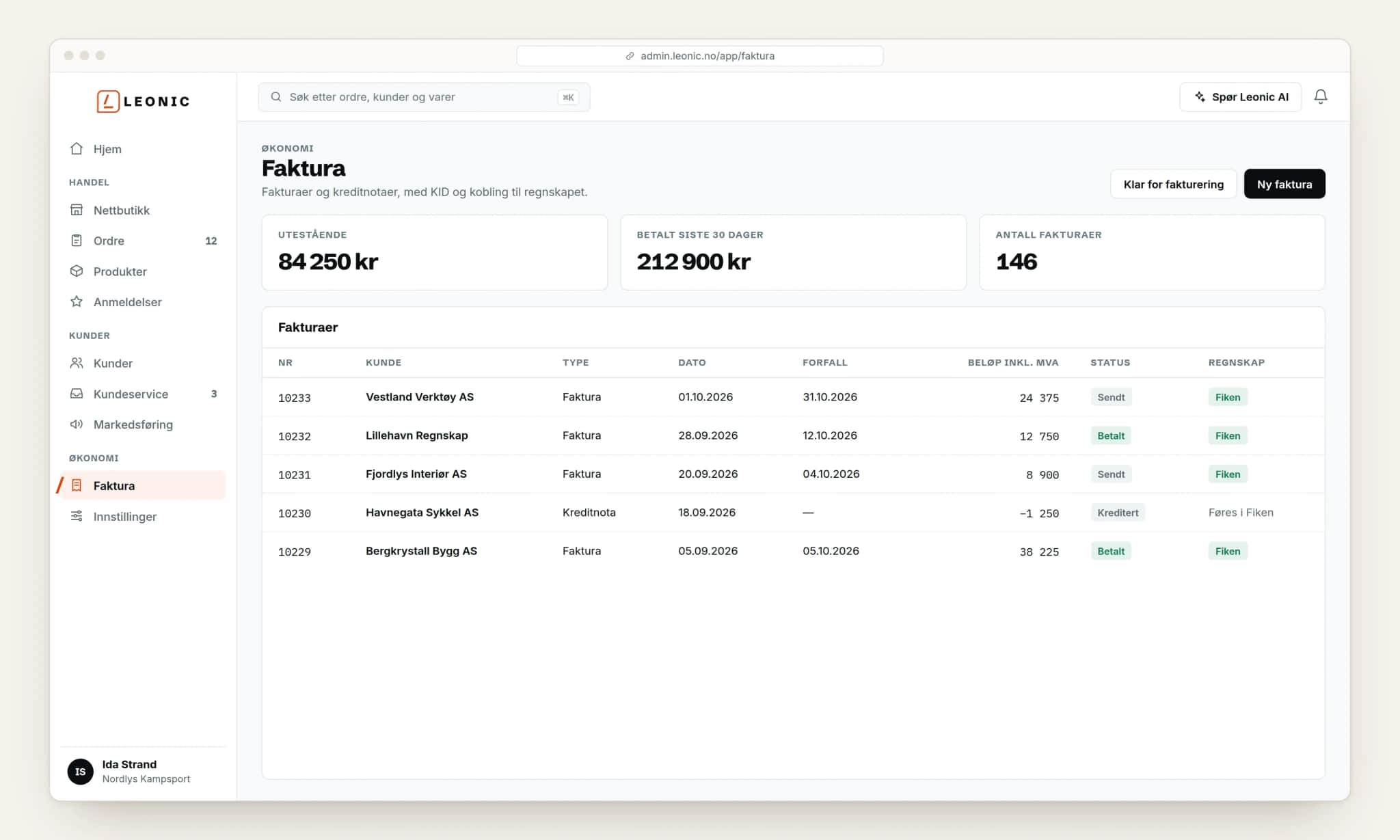
Task: Click the Produkter box icon
Action: 77,271
